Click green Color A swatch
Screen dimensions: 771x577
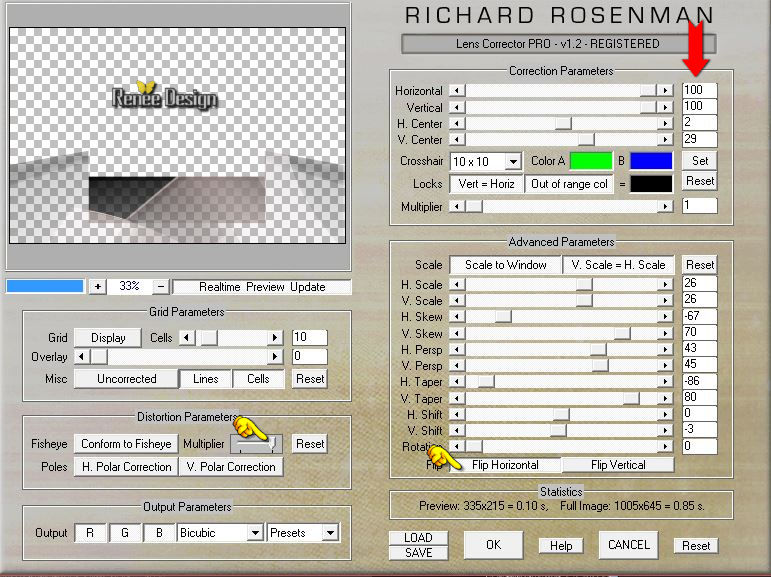pyautogui.click(x=591, y=161)
